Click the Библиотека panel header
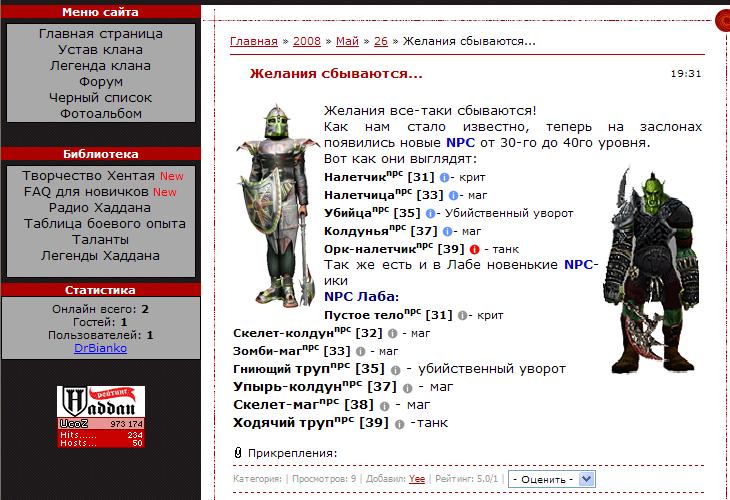Viewport: 730px width, 500px height. pyautogui.click(x=101, y=154)
